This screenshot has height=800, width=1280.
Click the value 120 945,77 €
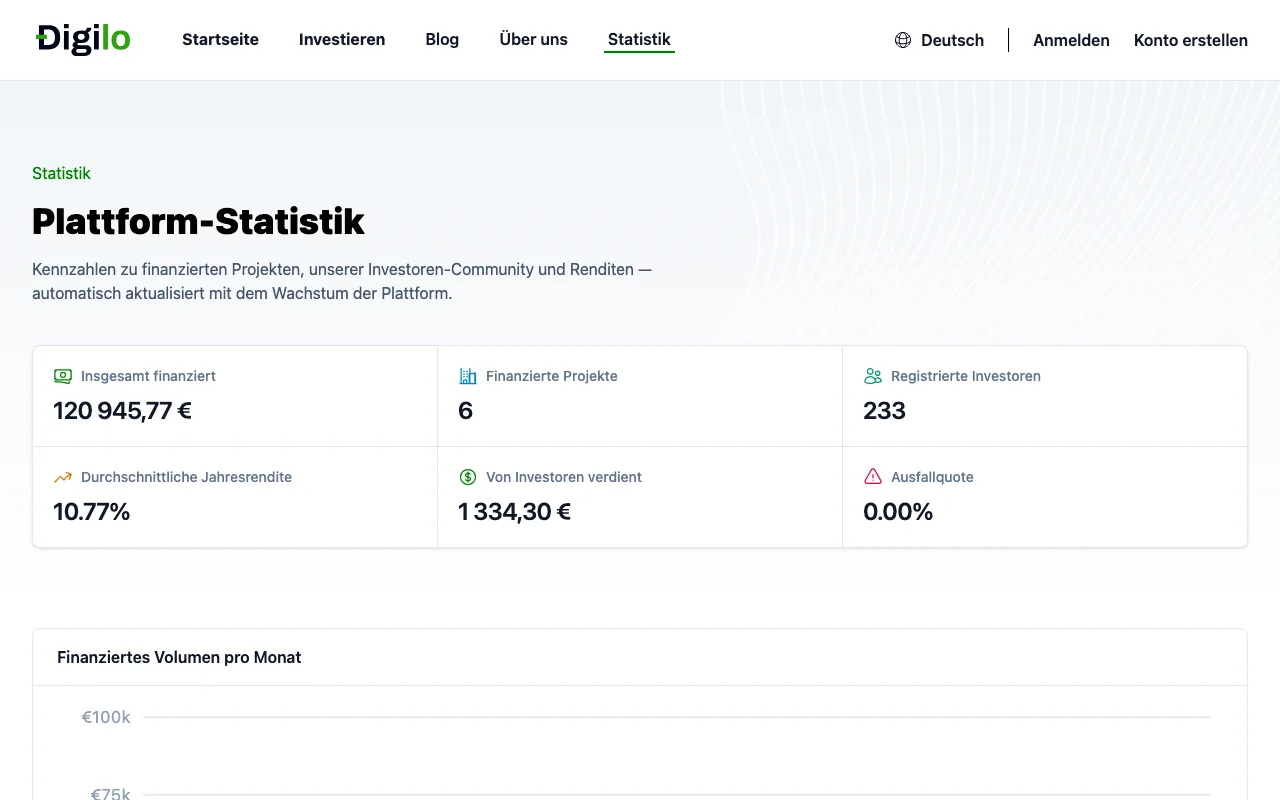(x=122, y=410)
